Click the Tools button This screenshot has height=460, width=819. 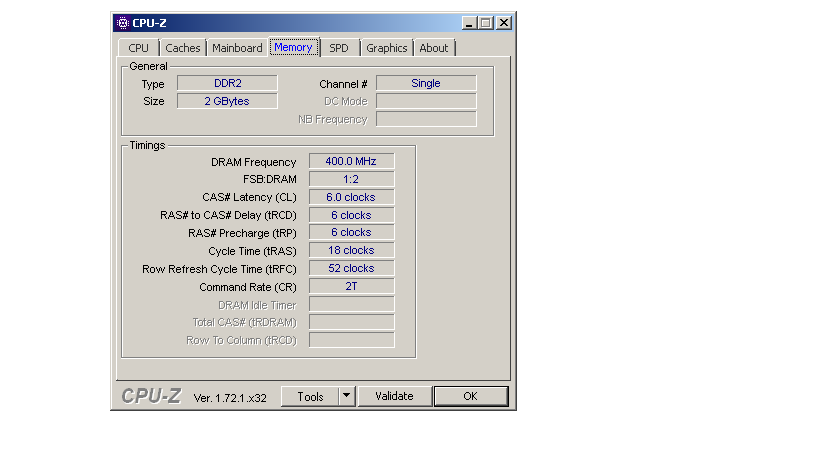click(x=310, y=396)
